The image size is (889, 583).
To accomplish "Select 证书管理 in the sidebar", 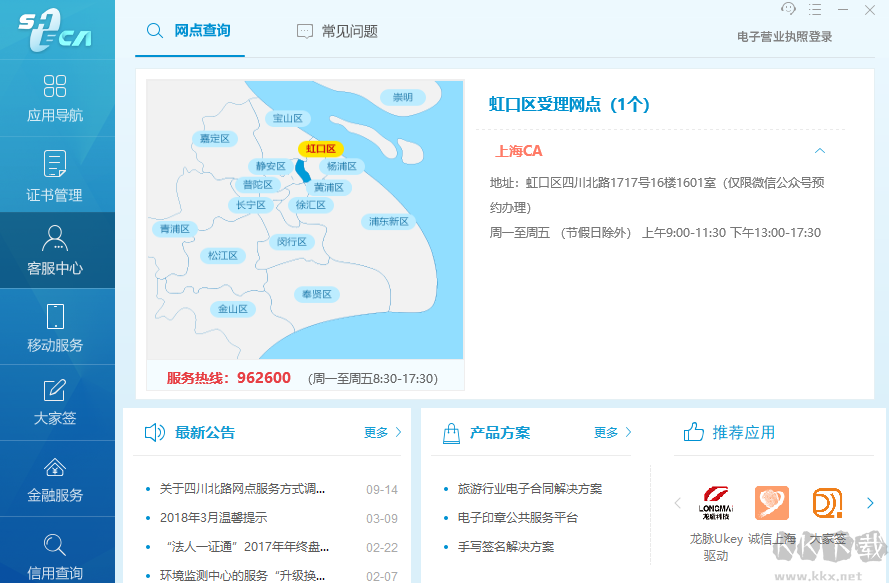I will pyautogui.click(x=57, y=175).
